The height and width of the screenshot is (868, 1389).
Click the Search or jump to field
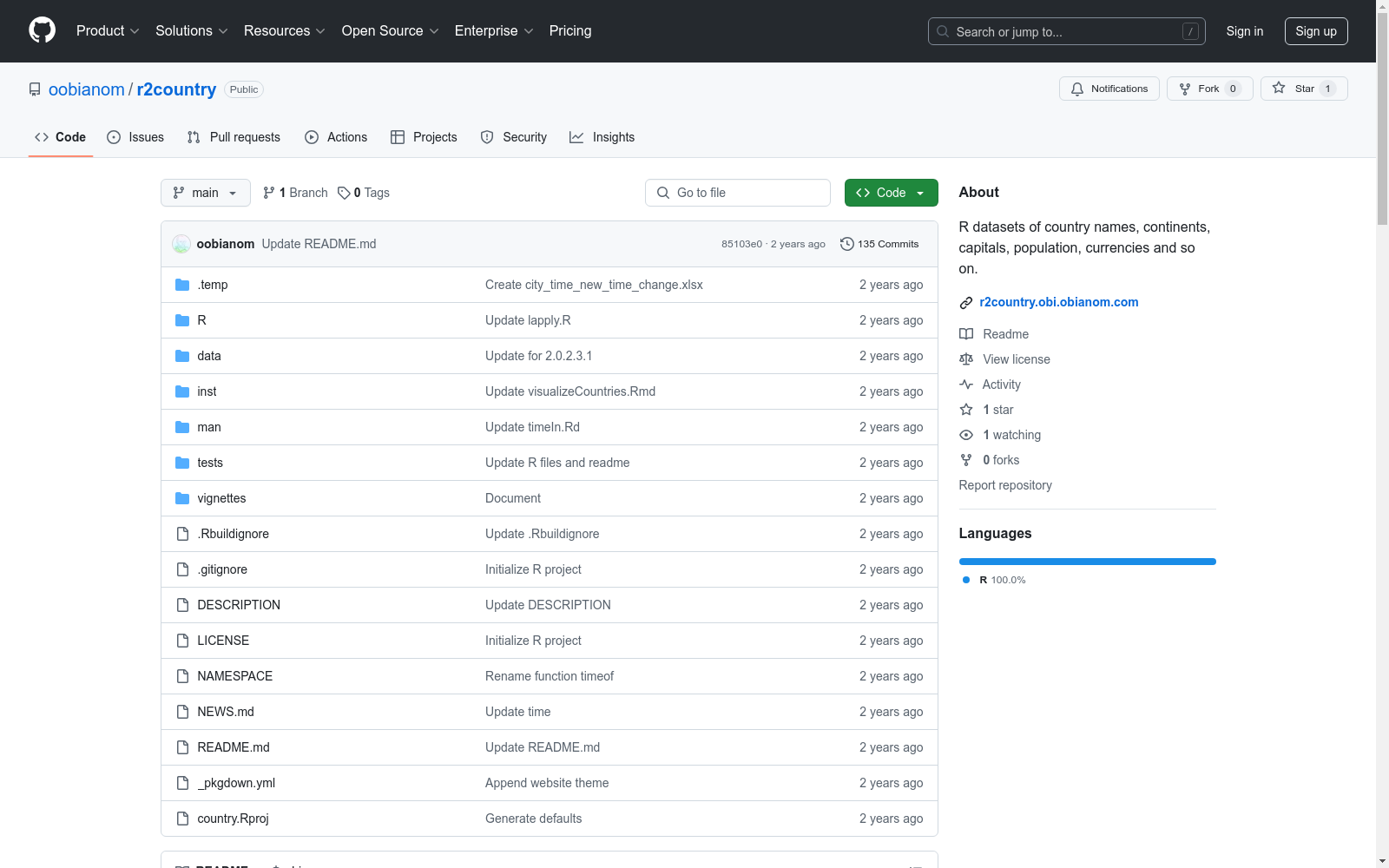pyautogui.click(x=1067, y=31)
